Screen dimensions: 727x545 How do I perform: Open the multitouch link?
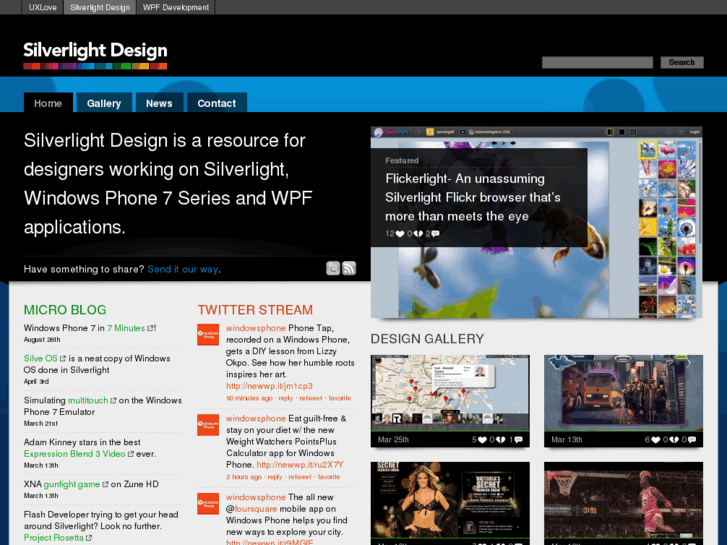(x=88, y=400)
